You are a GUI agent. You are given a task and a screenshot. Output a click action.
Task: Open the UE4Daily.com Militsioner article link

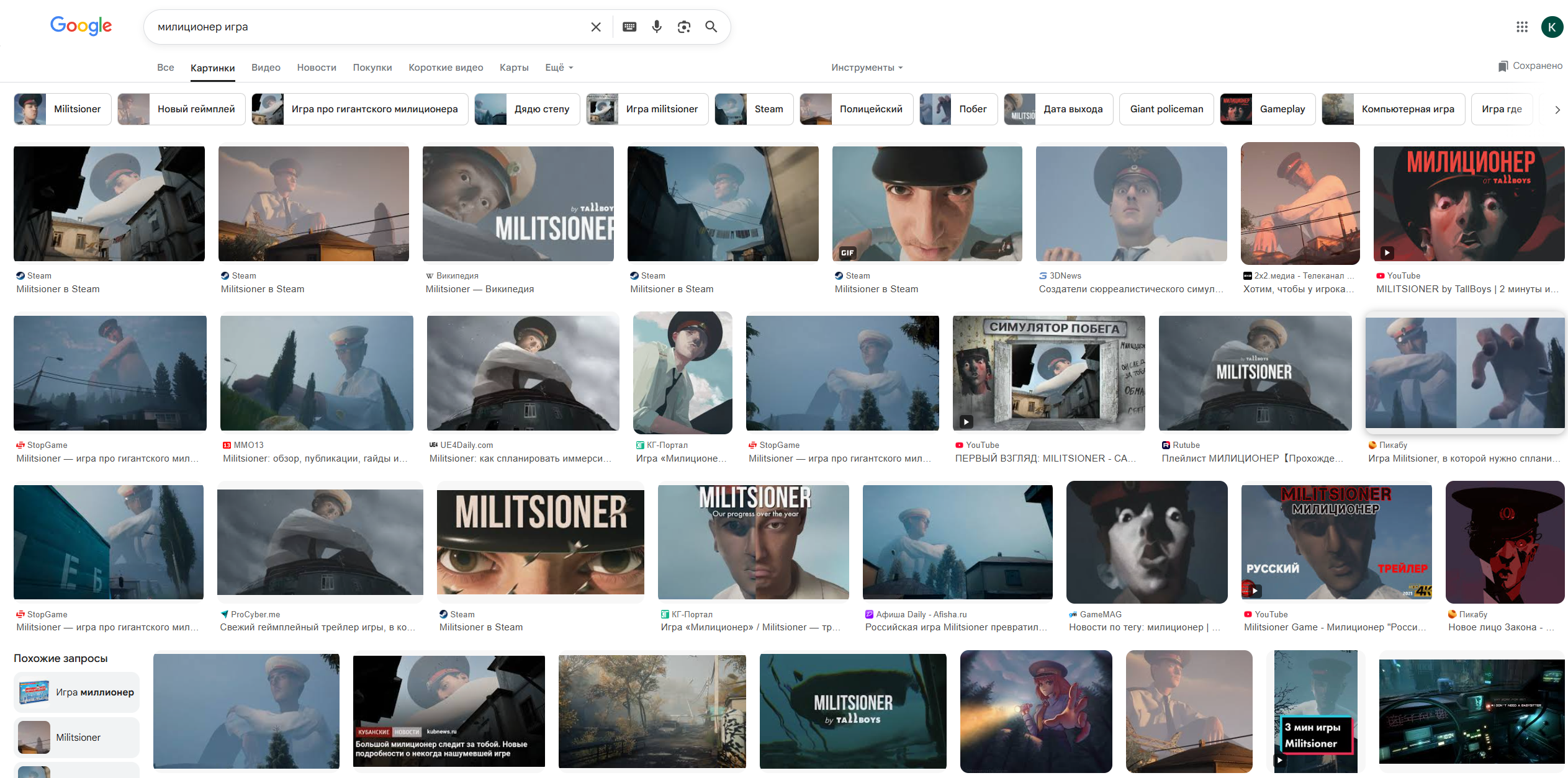coord(520,458)
